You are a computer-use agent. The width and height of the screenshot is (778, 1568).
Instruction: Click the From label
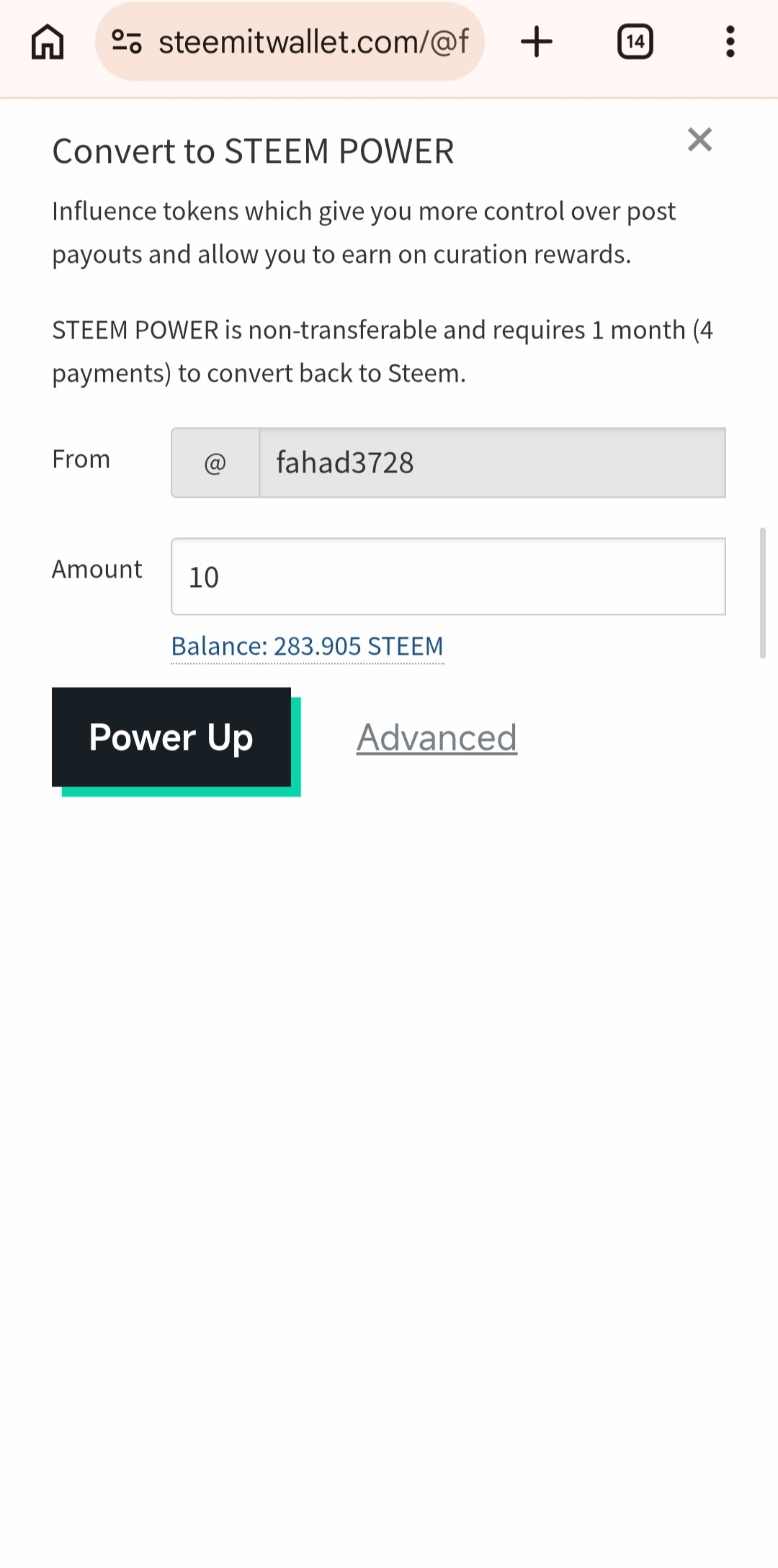click(x=81, y=459)
